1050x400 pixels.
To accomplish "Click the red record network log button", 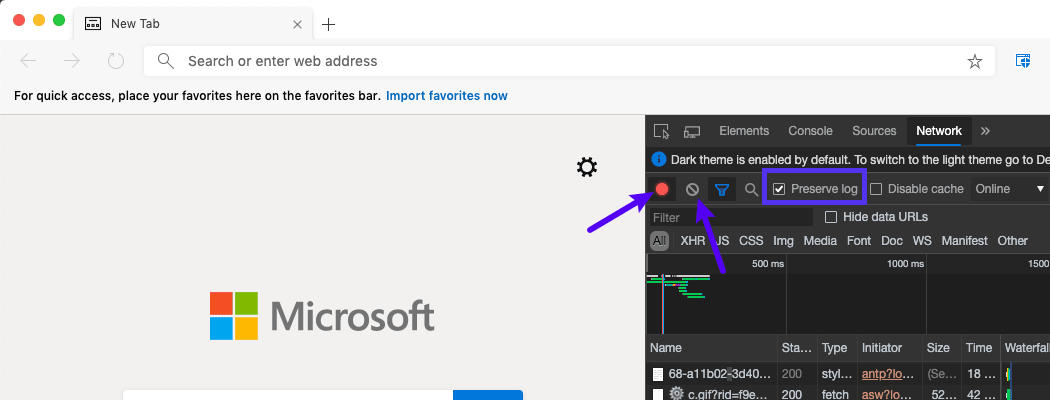I will point(662,189).
